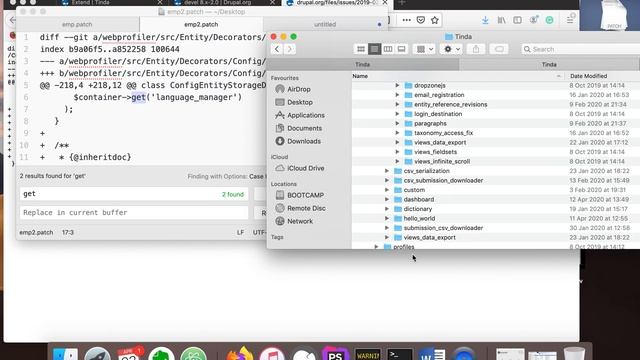This screenshot has width=640, height=360.
Task: Click emp2.patch filename in status bar
Action: (x=36, y=232)
